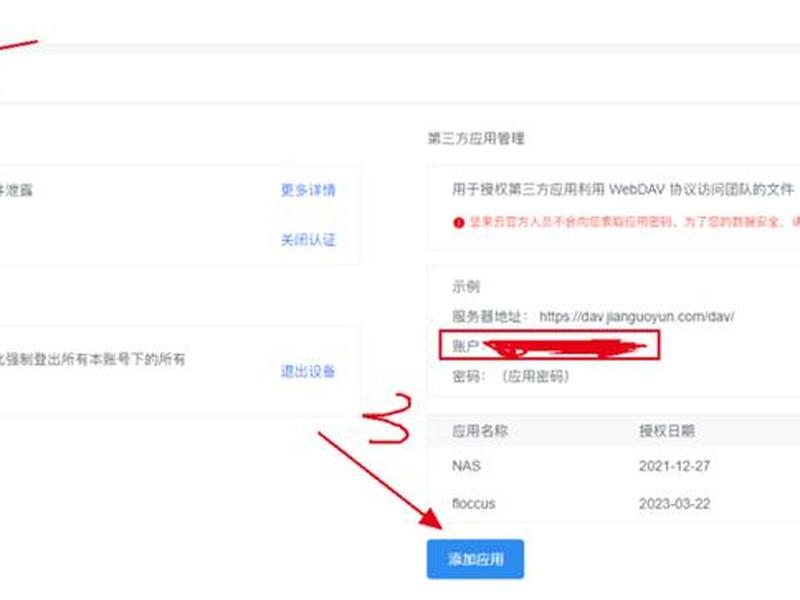800x600 pixels.
Task: Click the 关闭认证 link
Action: (308, 240)
